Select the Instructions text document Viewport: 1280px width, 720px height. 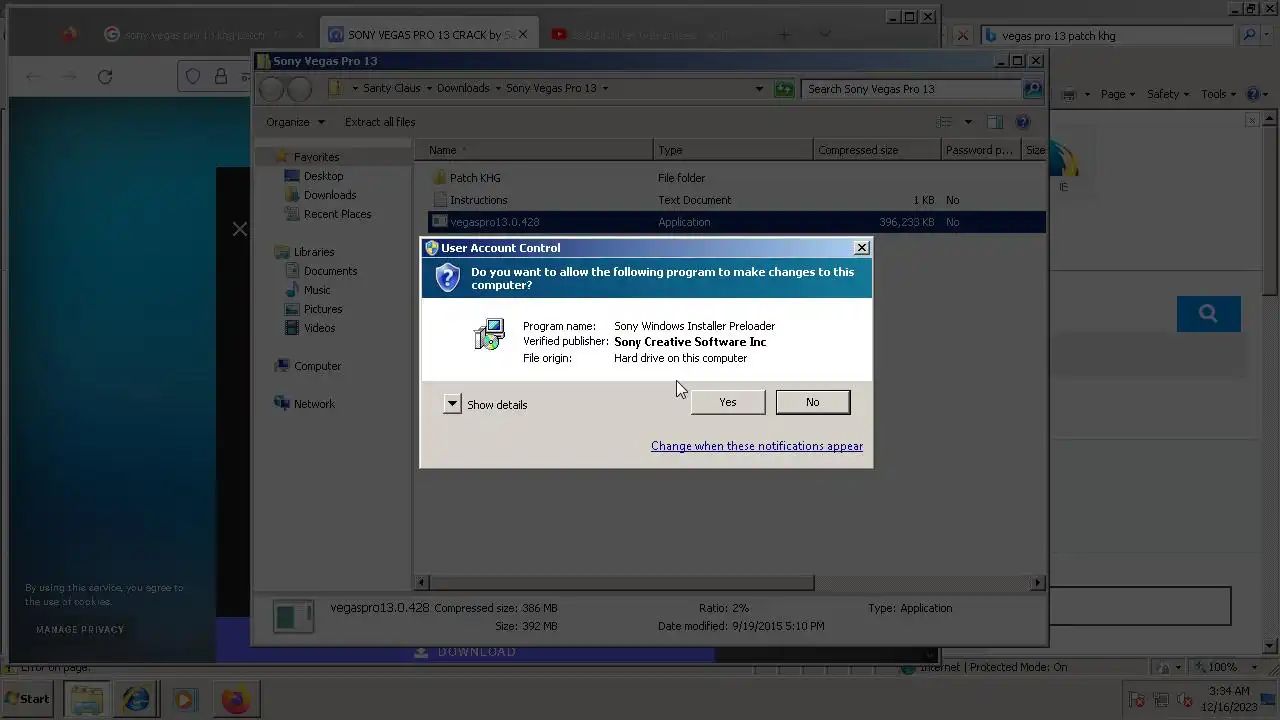(x=478, y=200)
